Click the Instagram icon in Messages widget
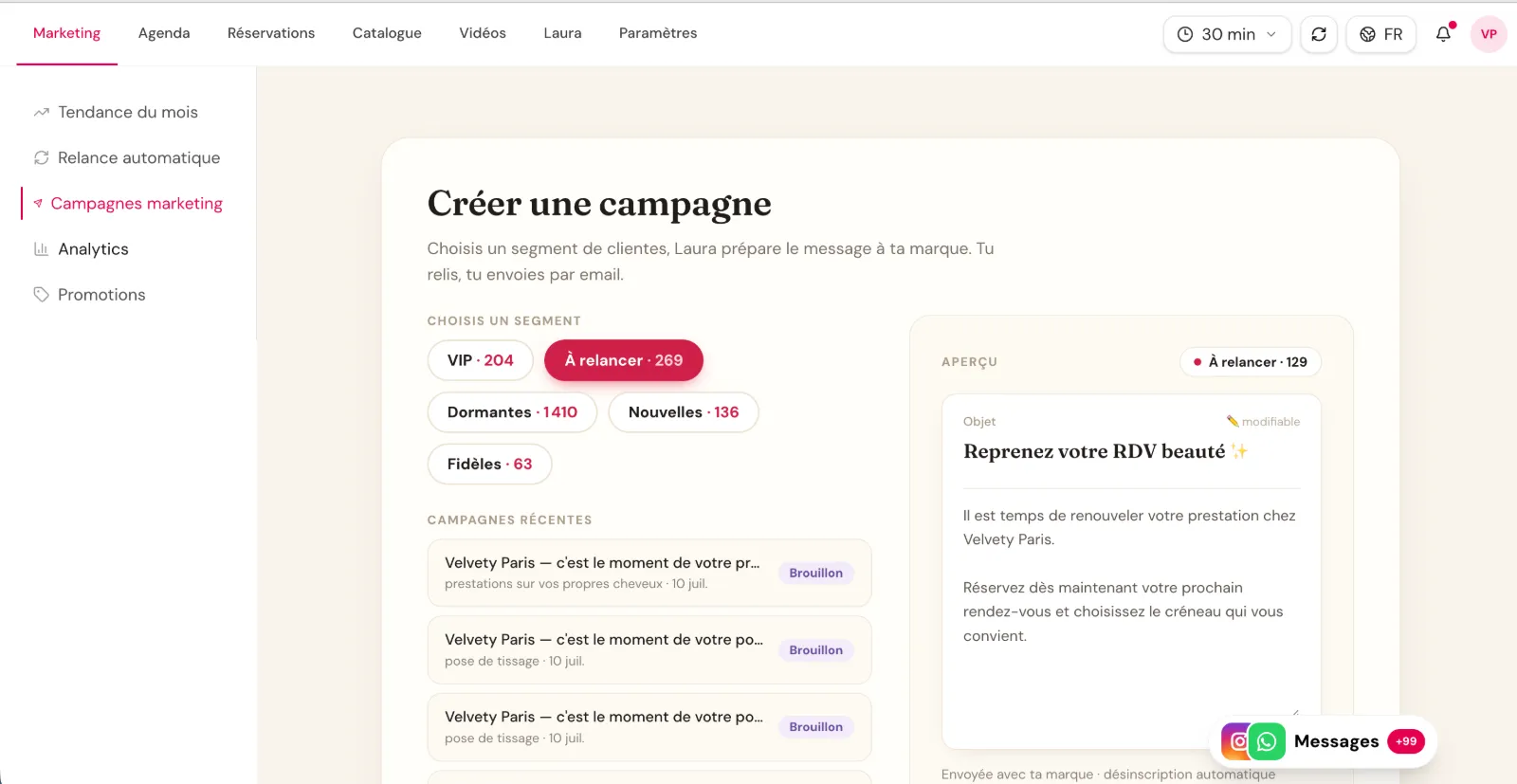1517x784 pixels. point(1235,741)
